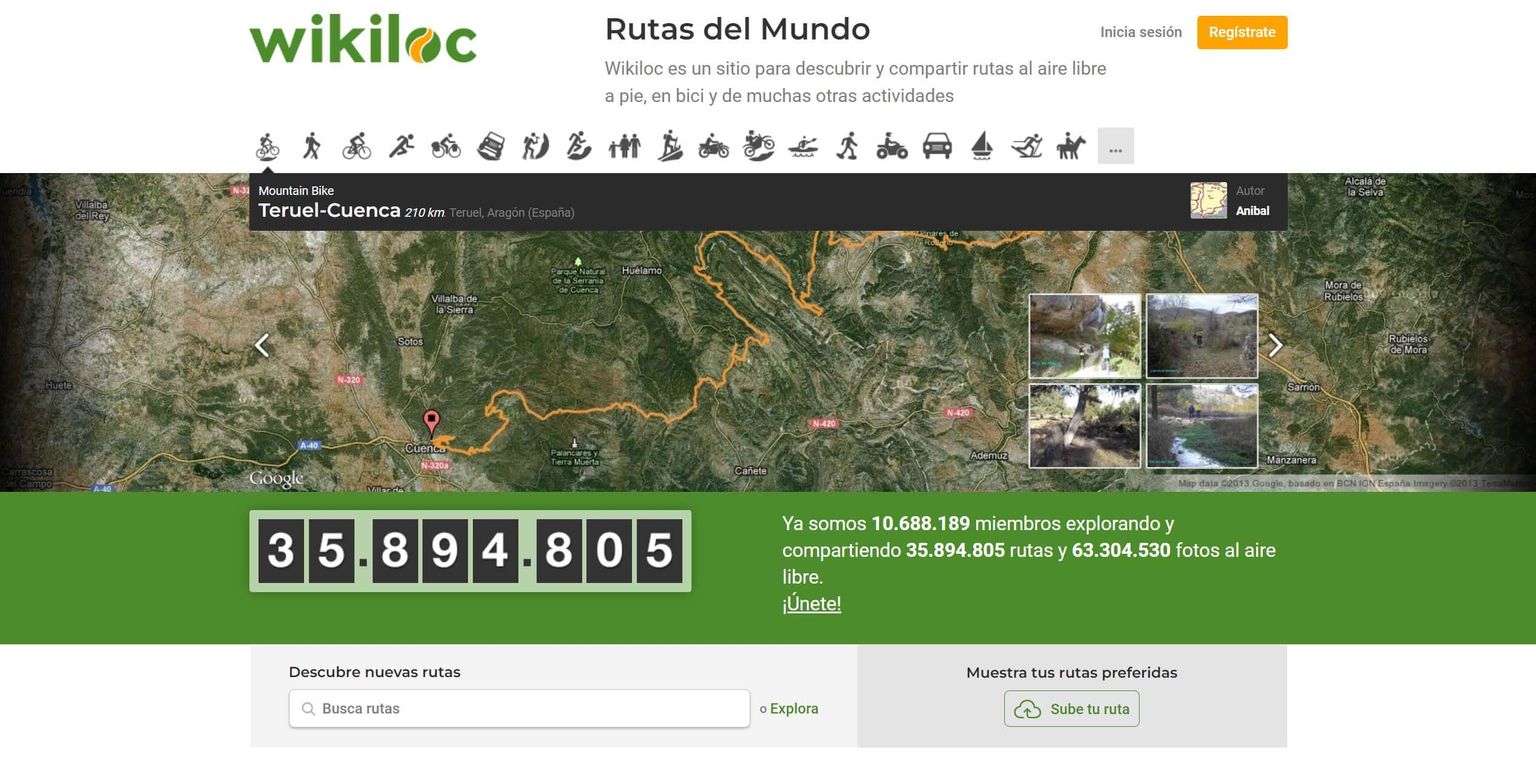
Task: Open the top-left trail photo thumbnail
Action: point(1085,336)
